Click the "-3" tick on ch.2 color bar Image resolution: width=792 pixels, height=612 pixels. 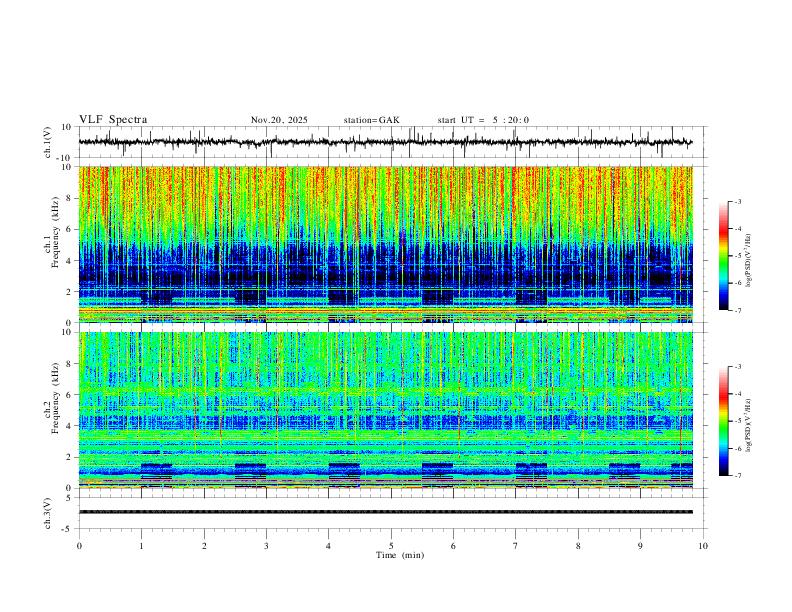pos(738,367)
